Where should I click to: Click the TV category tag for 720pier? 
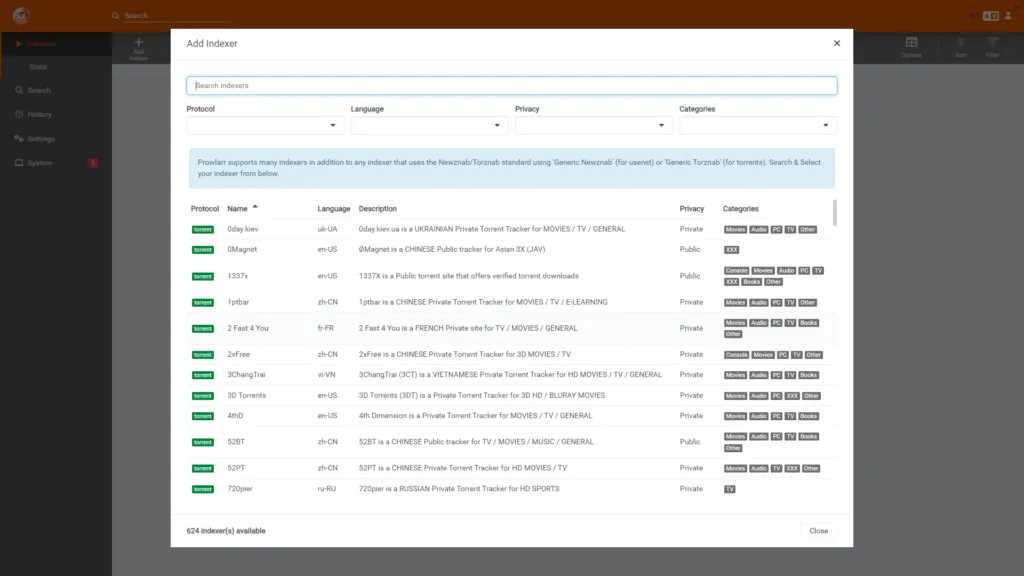pos(730,489)
